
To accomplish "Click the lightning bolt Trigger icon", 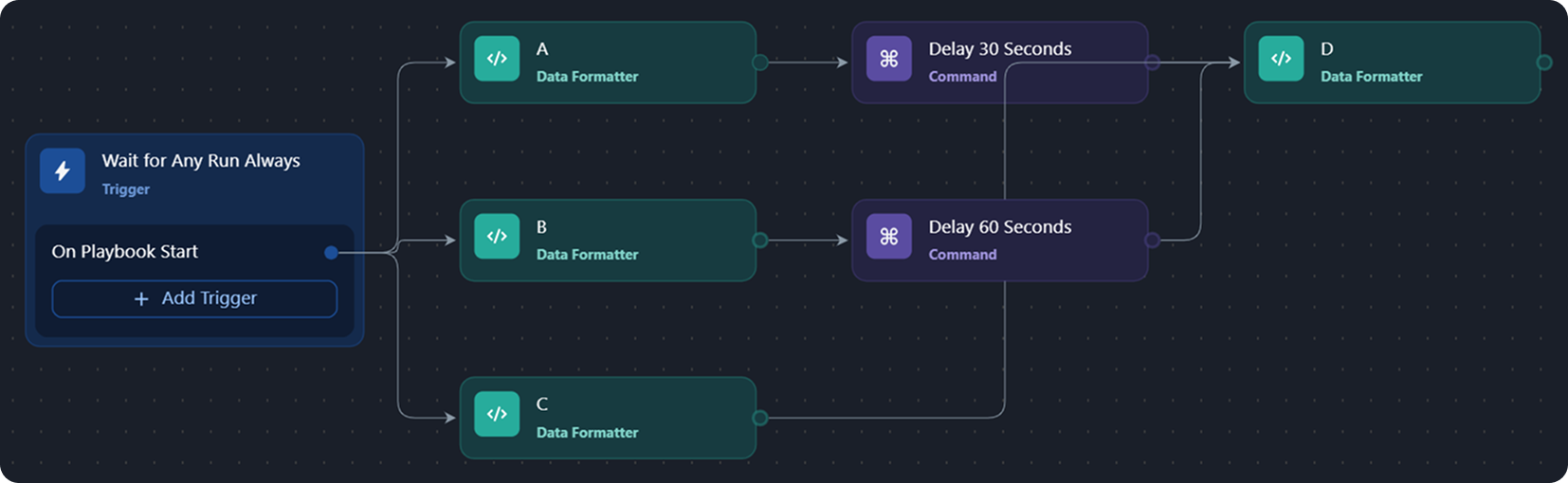I will (63, 170).
